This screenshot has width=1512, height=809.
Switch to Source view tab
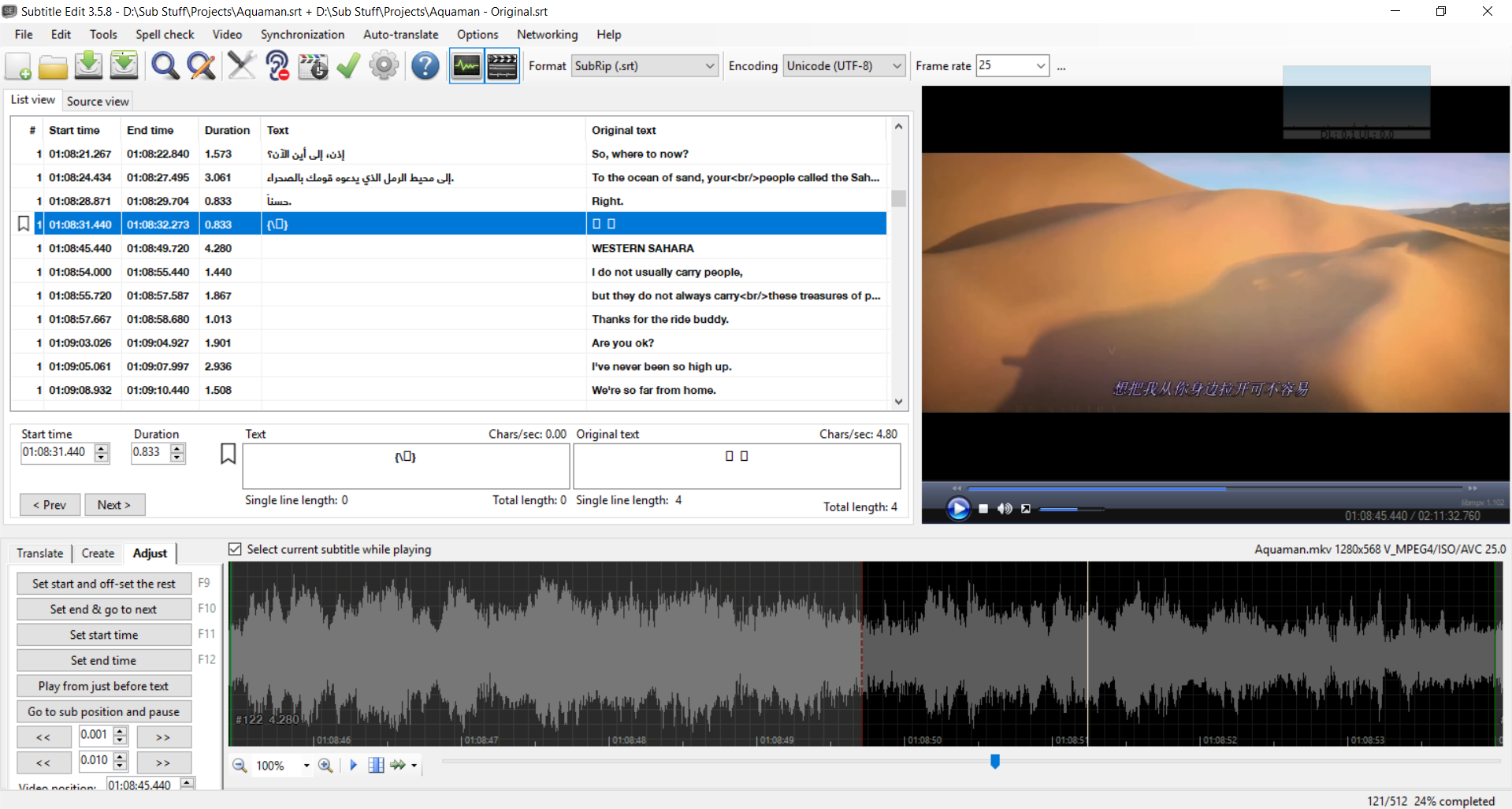[98, 101]
